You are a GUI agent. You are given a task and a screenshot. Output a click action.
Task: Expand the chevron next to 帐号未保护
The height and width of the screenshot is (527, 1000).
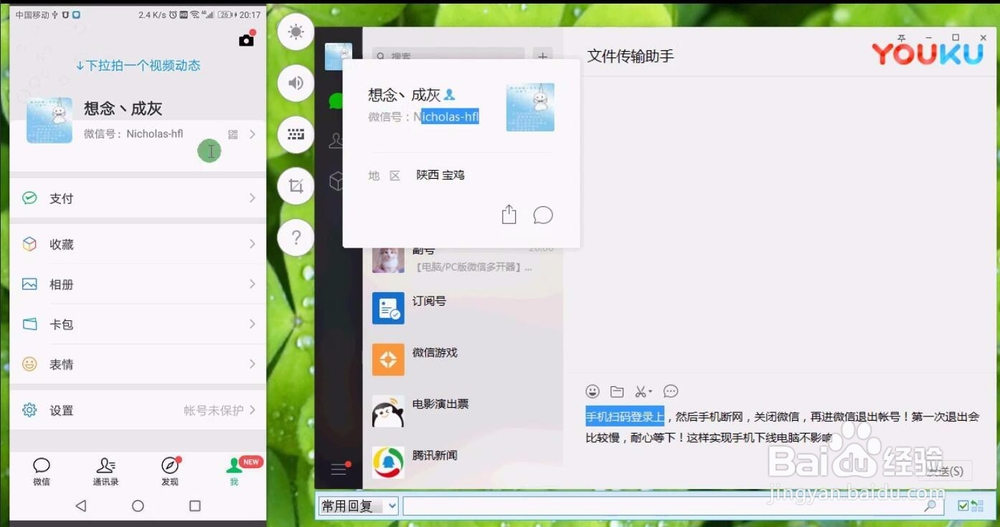coord(253,410)
